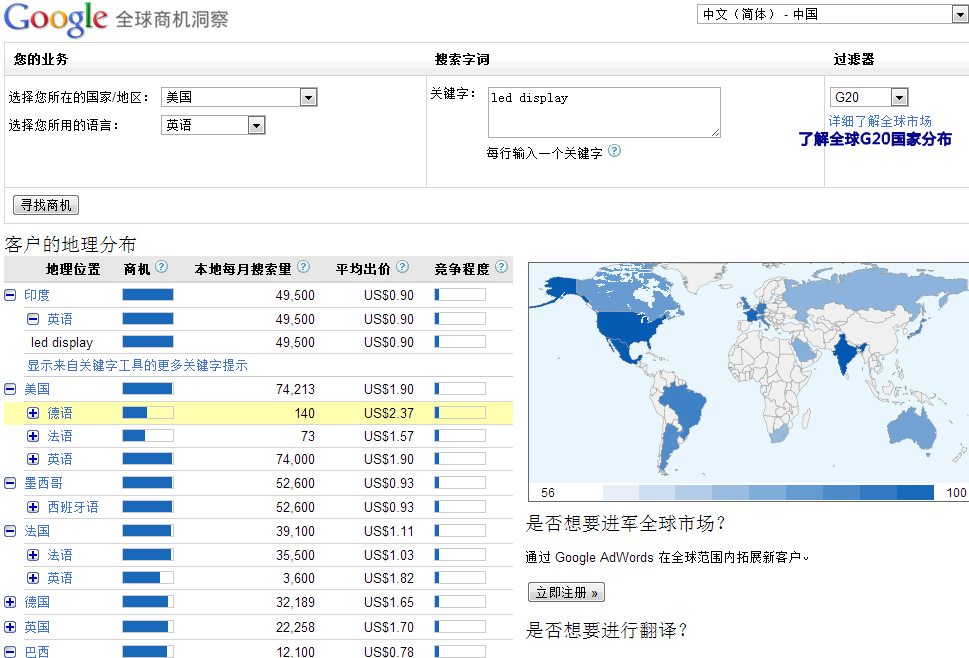Click the 22,258 search volume value
Viewport: 969px width, 658px height.
point(295,627)
